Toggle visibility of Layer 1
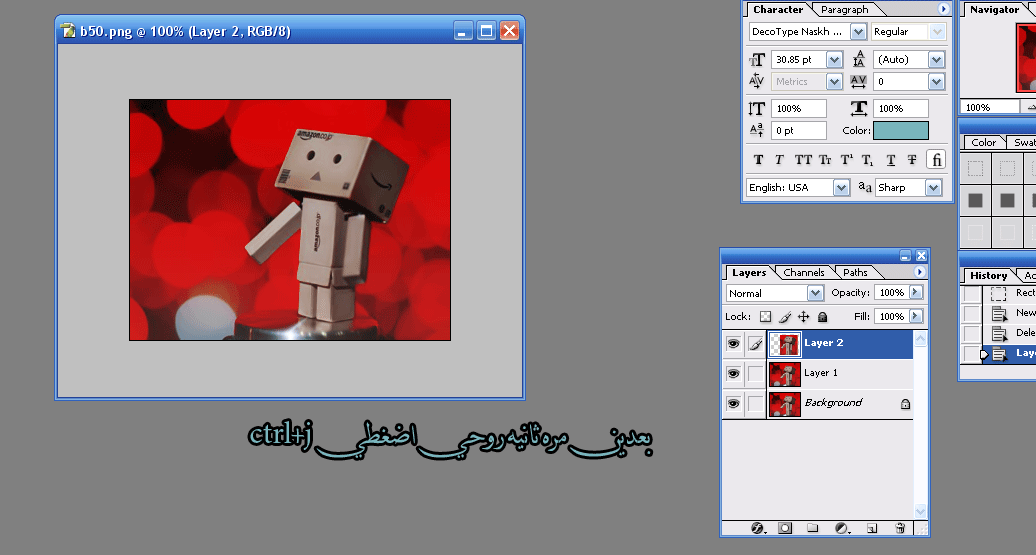The width and height of the screenshot is (1036, 555). coord(733,373)
